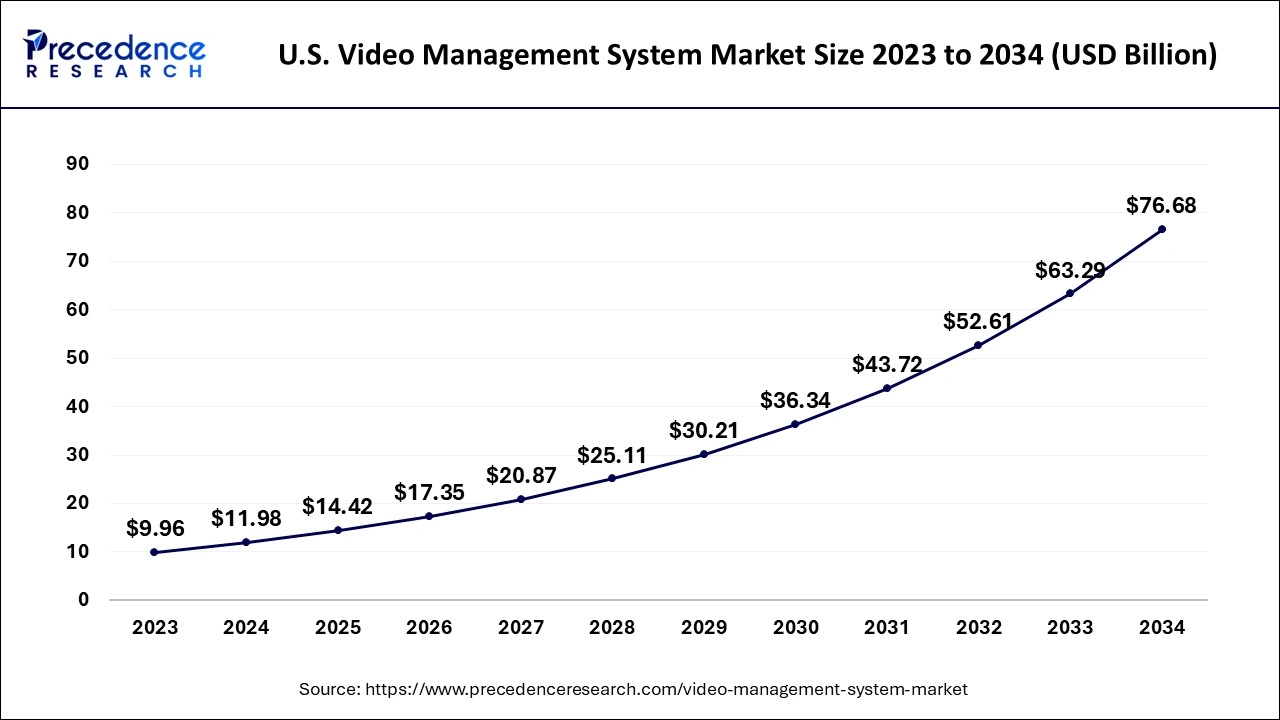Select the 2030 x-axis label
The image size is (1280, 720).
pyautogui.click(x=795, y=628)
